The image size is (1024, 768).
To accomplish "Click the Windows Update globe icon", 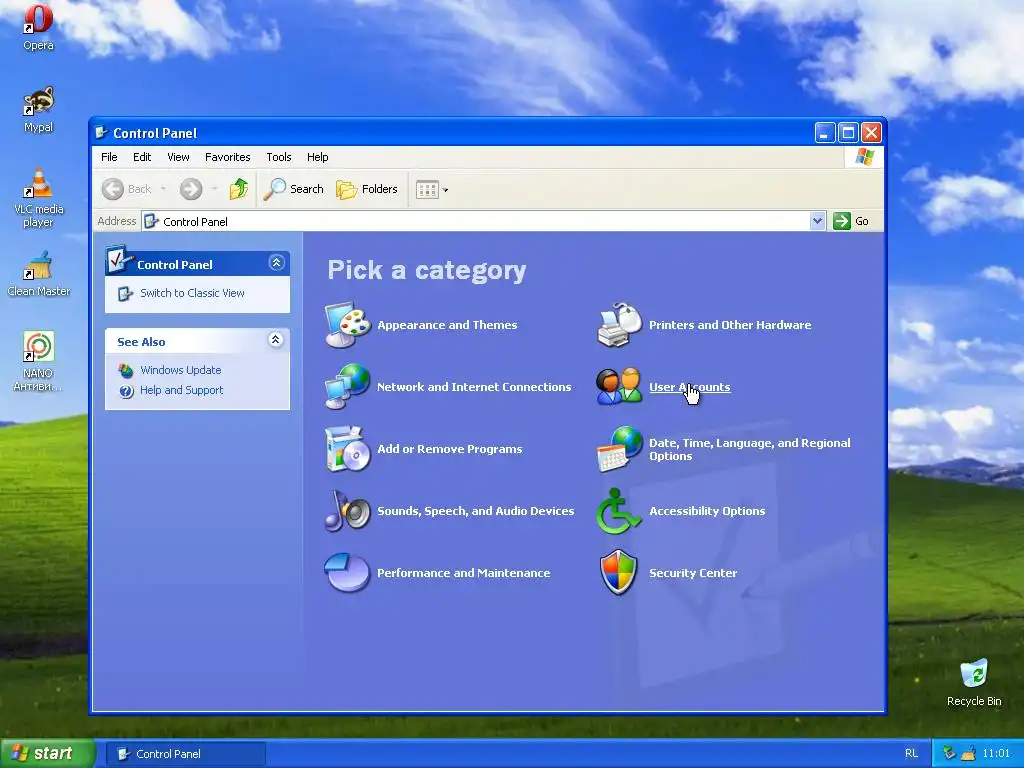I will [x=125, y=370].
